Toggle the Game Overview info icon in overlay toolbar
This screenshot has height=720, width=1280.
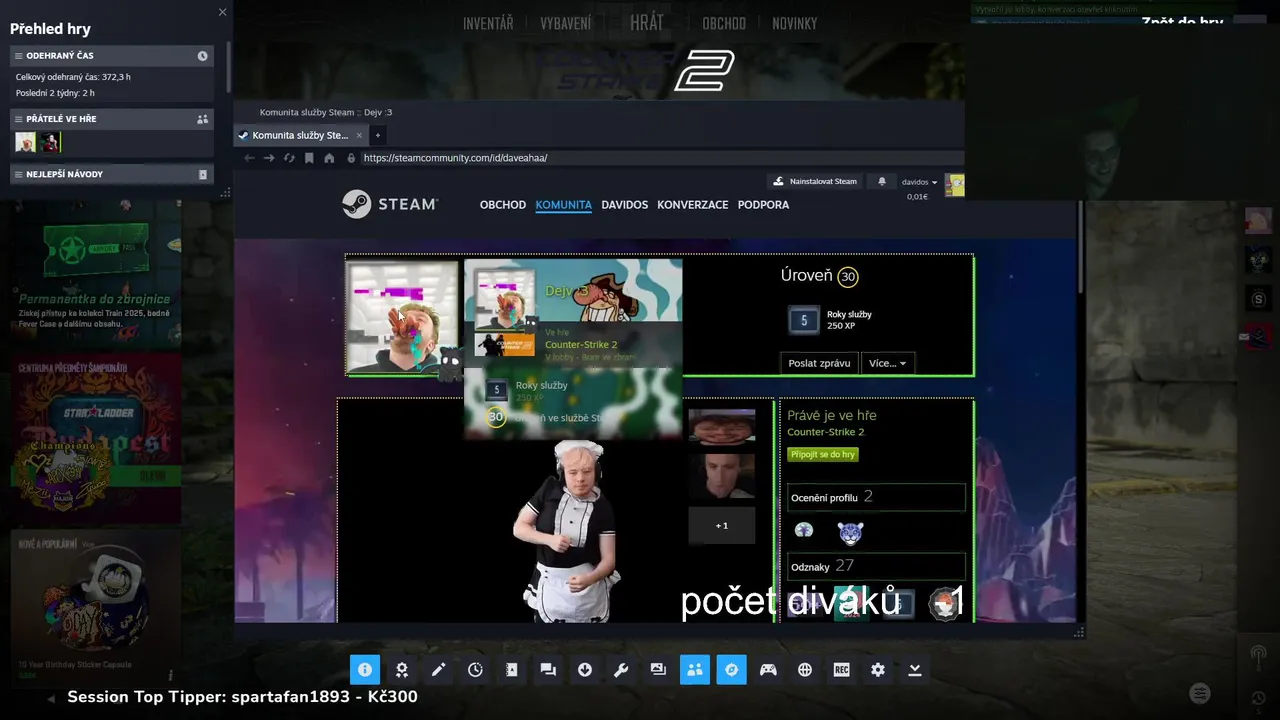tap(365, 670)
